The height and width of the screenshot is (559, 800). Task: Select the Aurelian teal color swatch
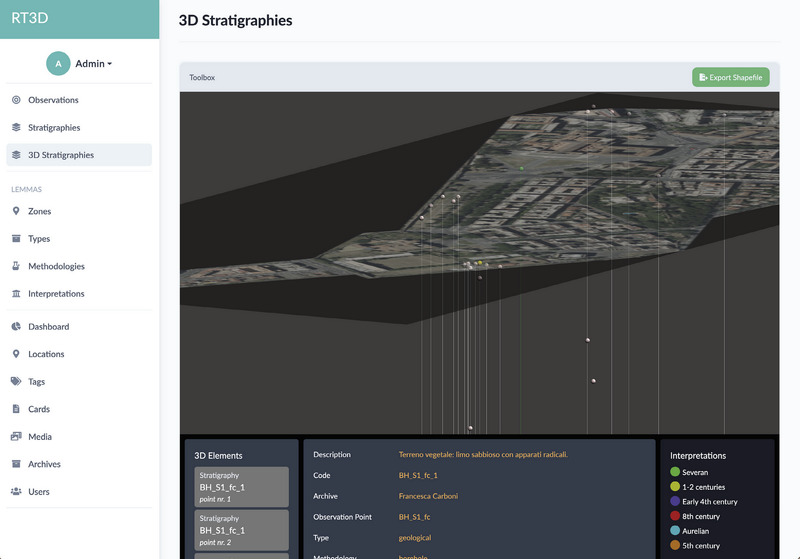point(675,531)
